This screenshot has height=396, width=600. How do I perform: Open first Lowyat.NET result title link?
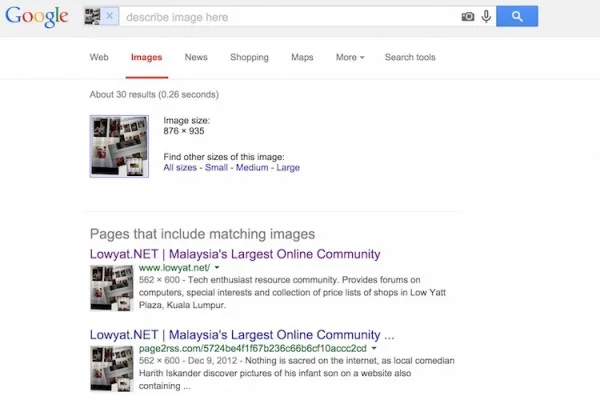click(x=235, y=254)
